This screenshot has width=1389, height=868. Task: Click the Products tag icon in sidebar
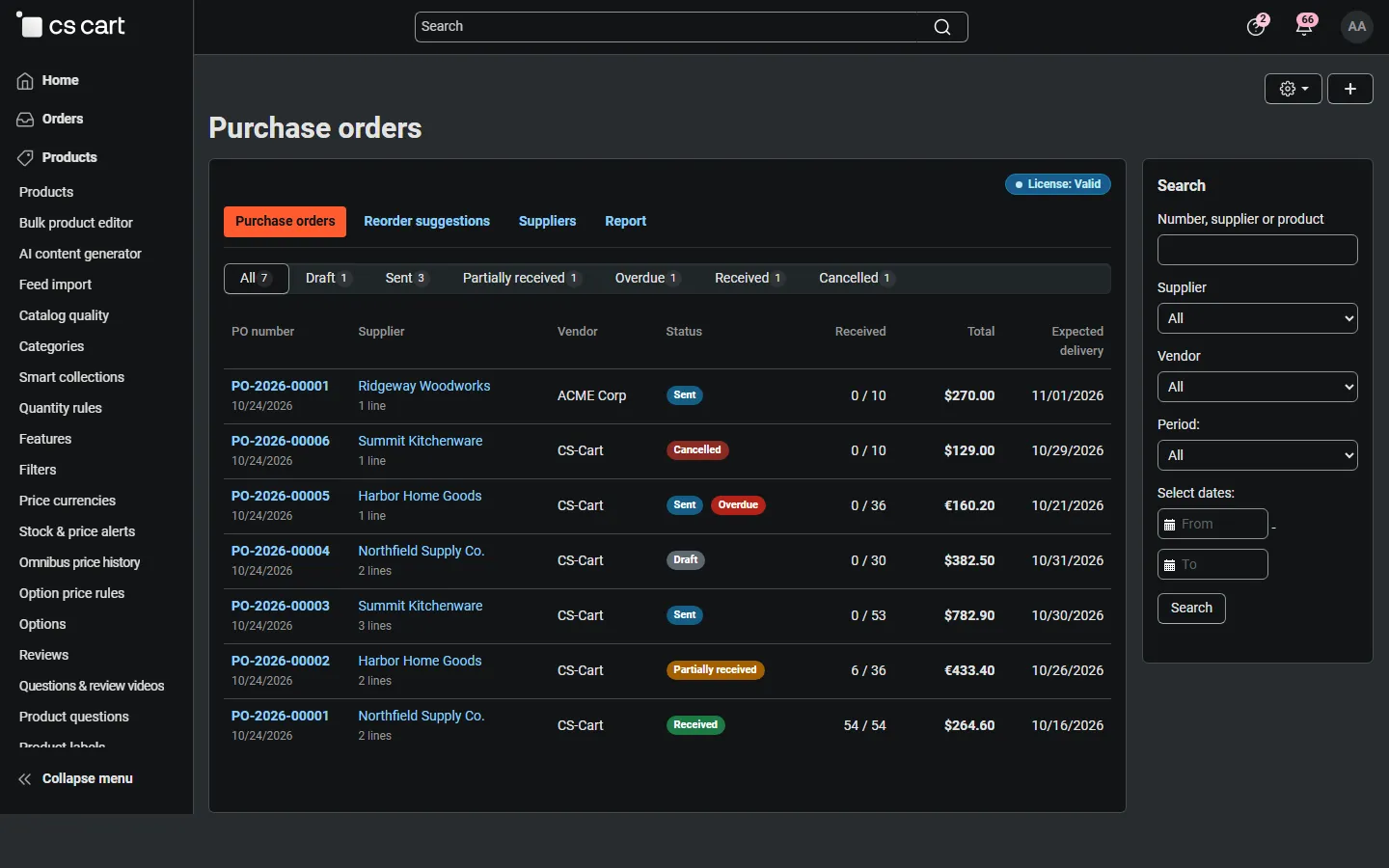click(25, 158)
